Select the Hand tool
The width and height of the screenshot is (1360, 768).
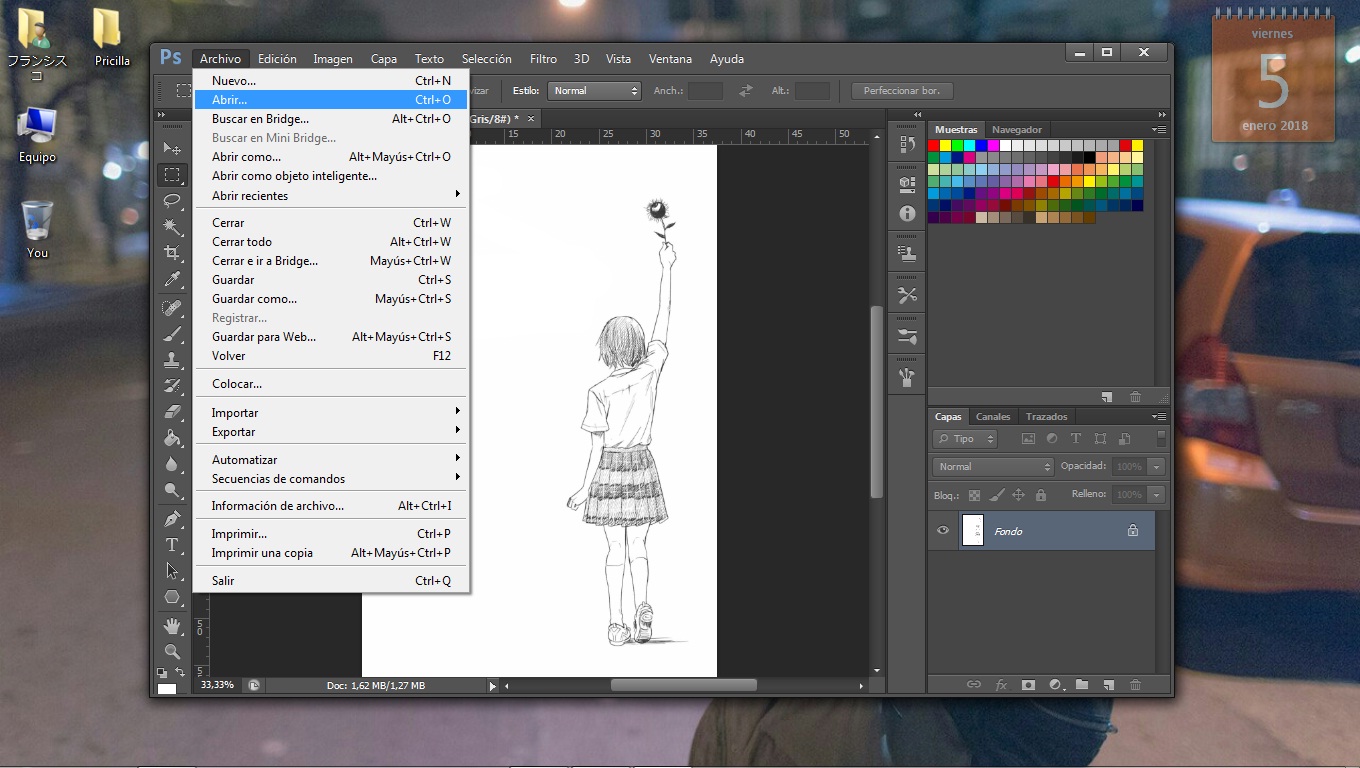pyautogui.click(x=172, y=625)
